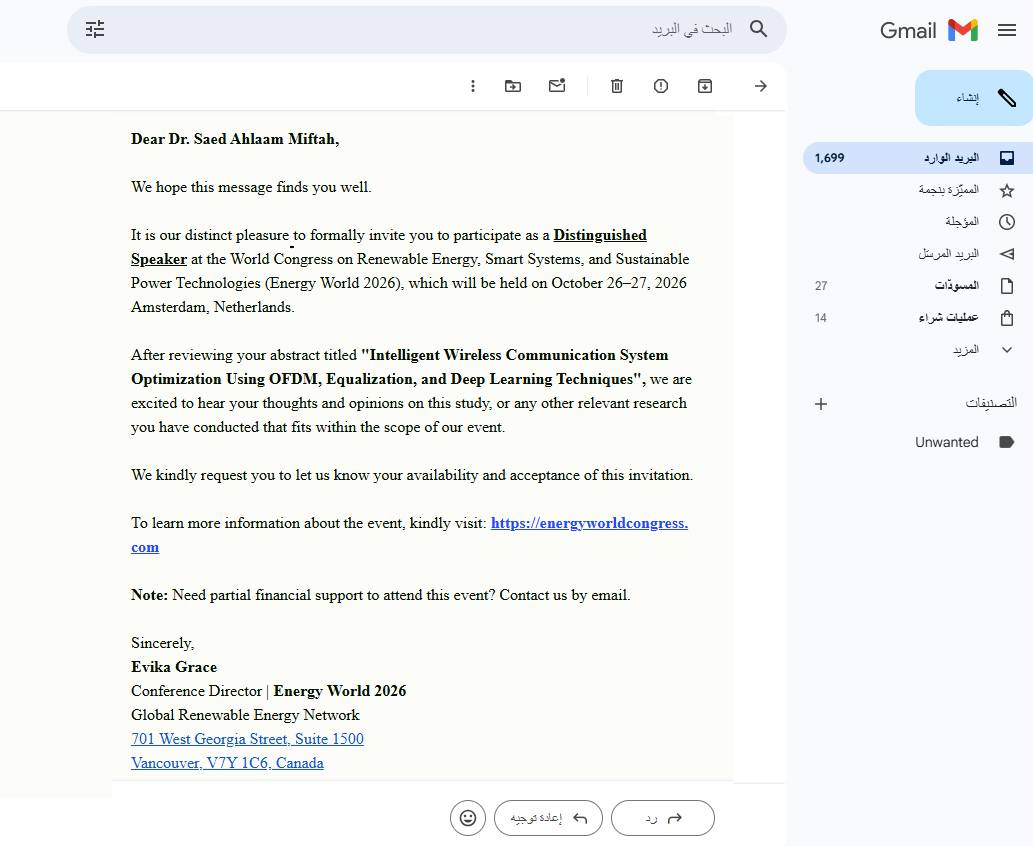Open the emoji reaction picker
The image size is (1033, 846).
(468, 818)
